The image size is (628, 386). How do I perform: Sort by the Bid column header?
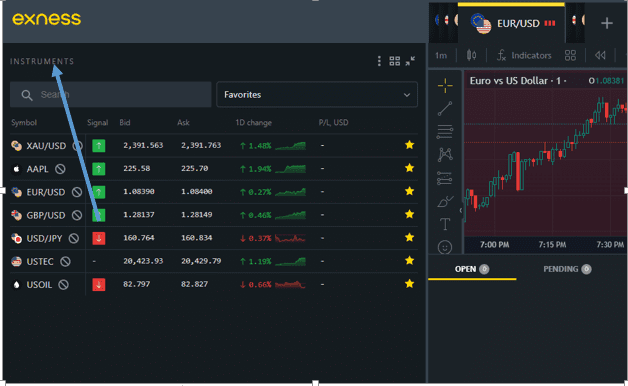[x=125, y=123]
